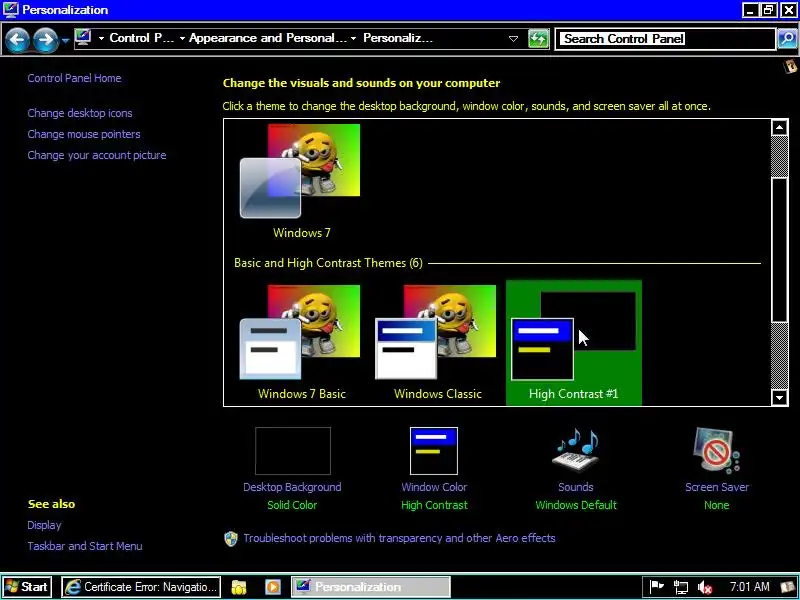The width and height of the screenshot is (800, 600).
Task: Expand the arrow before Personalization breadcrumb
Action: point(353,38)
